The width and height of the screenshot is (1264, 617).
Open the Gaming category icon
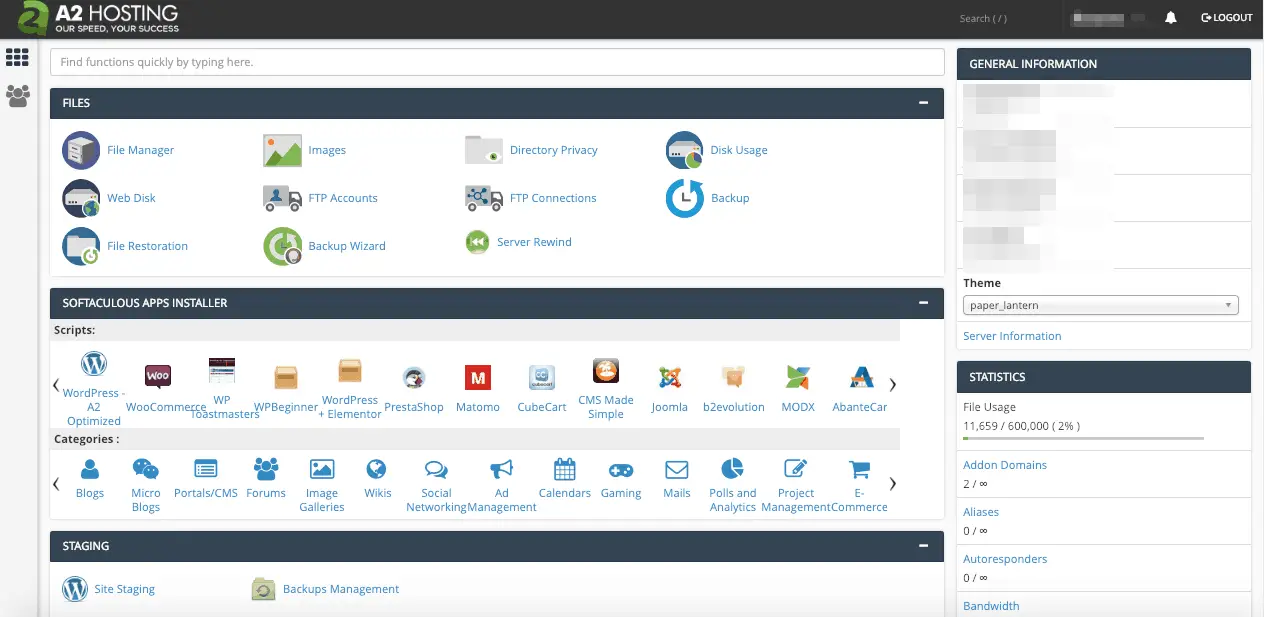[621, 469]
